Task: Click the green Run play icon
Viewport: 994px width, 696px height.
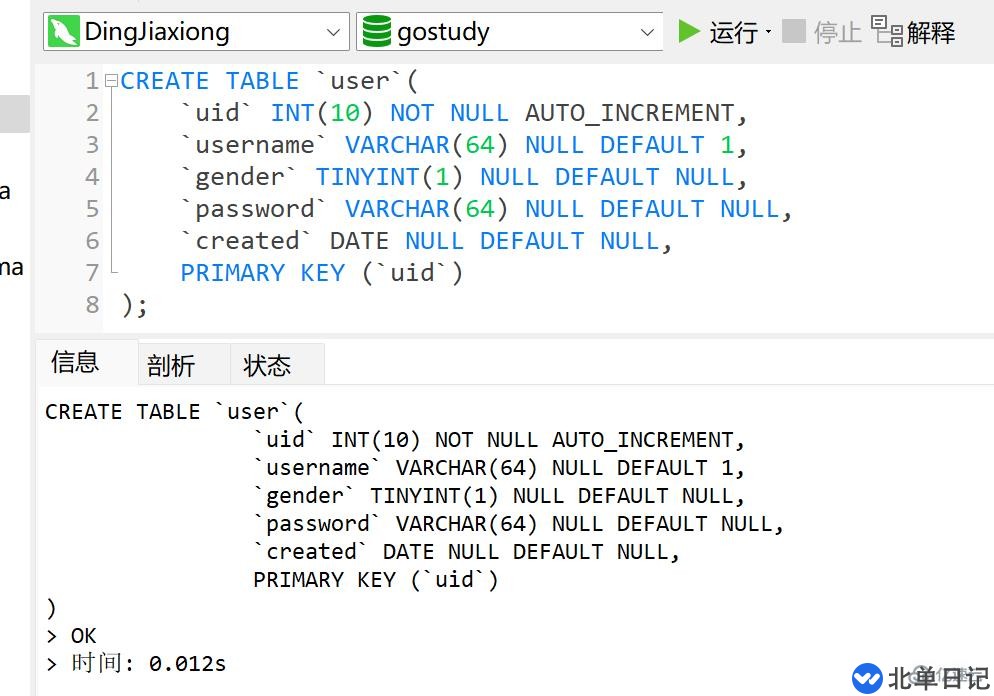Action: [688, 32]
